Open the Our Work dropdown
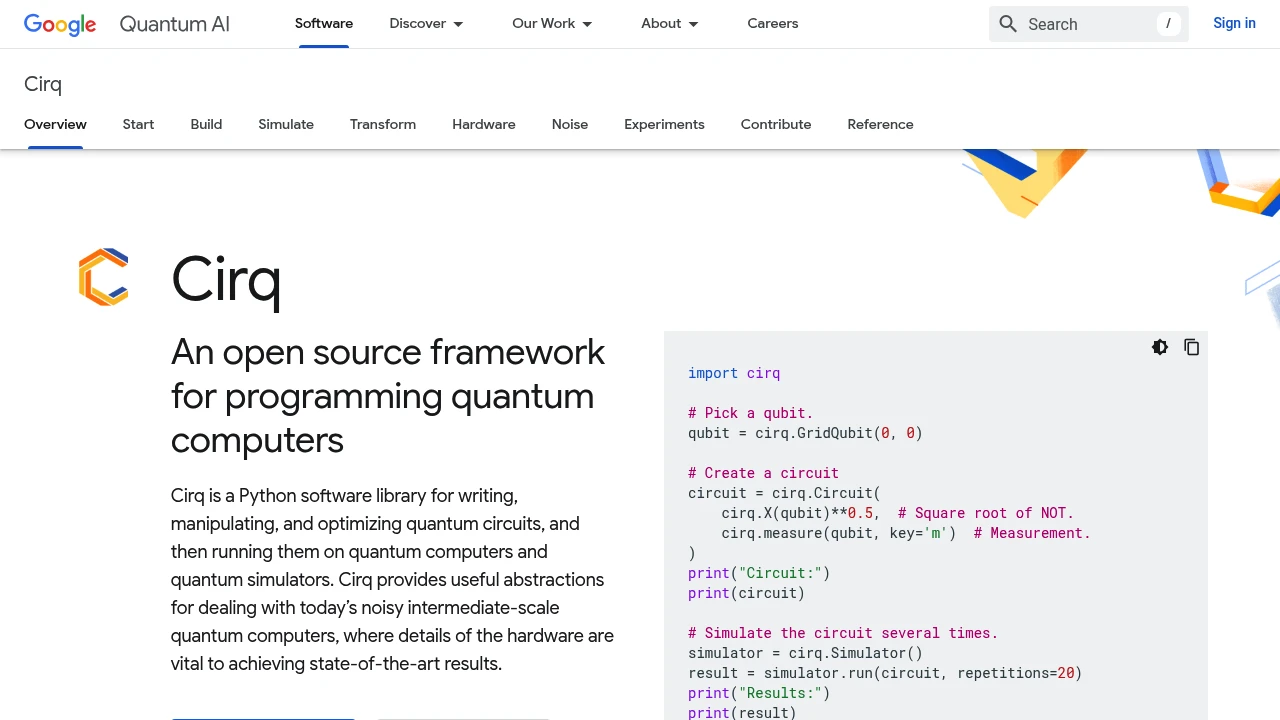 [551, 23]
